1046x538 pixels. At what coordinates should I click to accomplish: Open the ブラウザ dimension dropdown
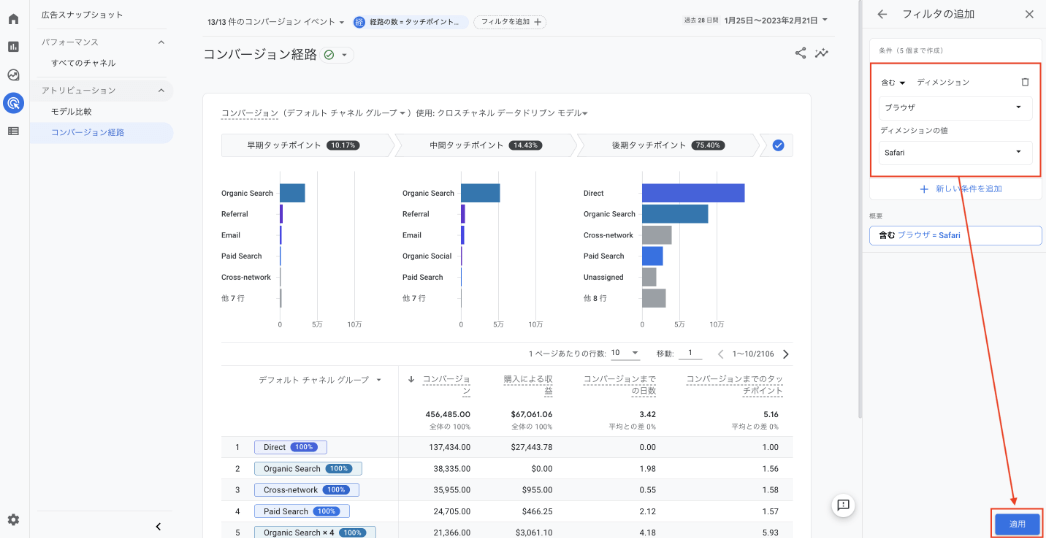click(955, 107)
